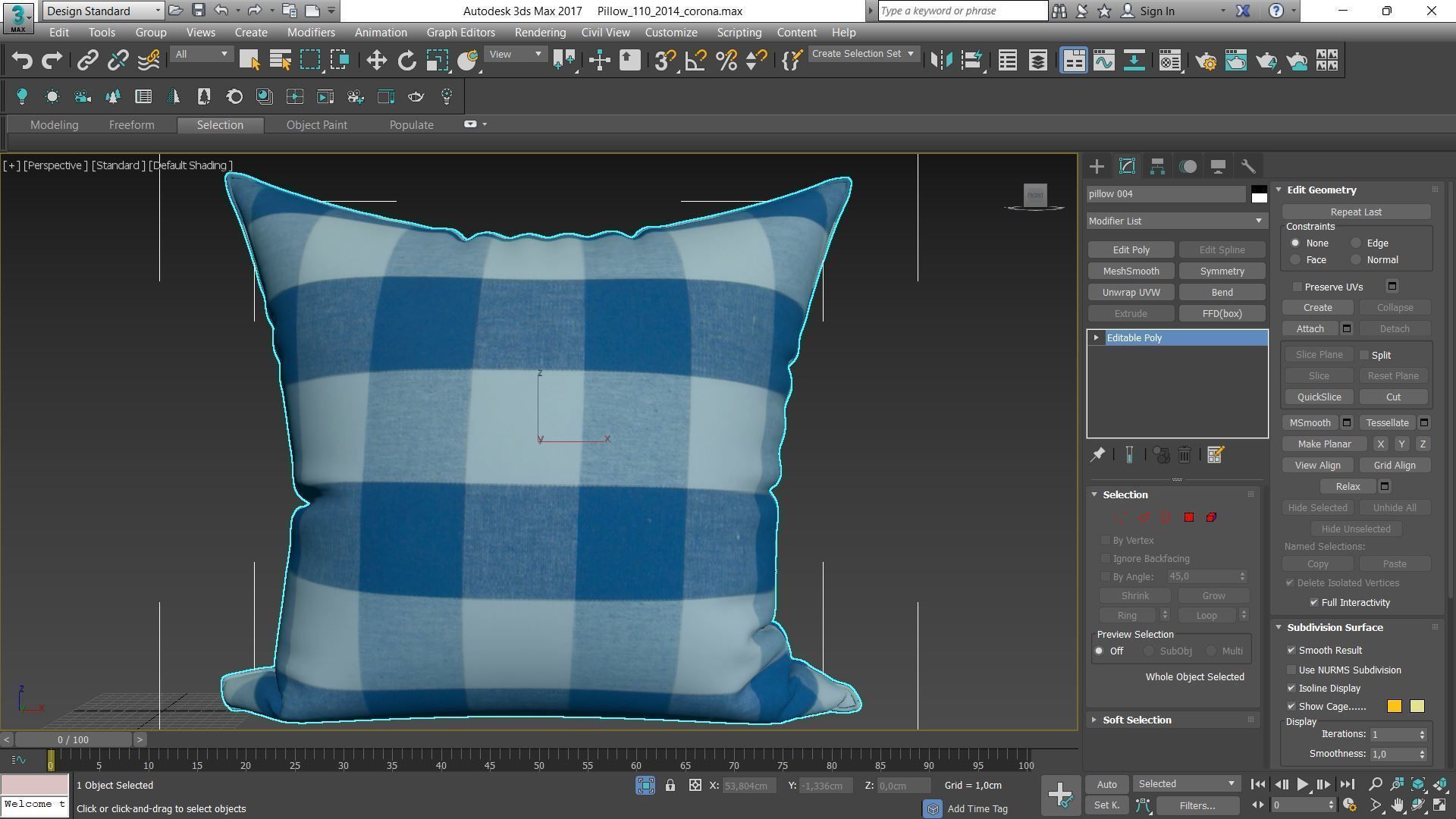Click the Unwrap UVW button

pyautogui.click(x=1131, y=293)
